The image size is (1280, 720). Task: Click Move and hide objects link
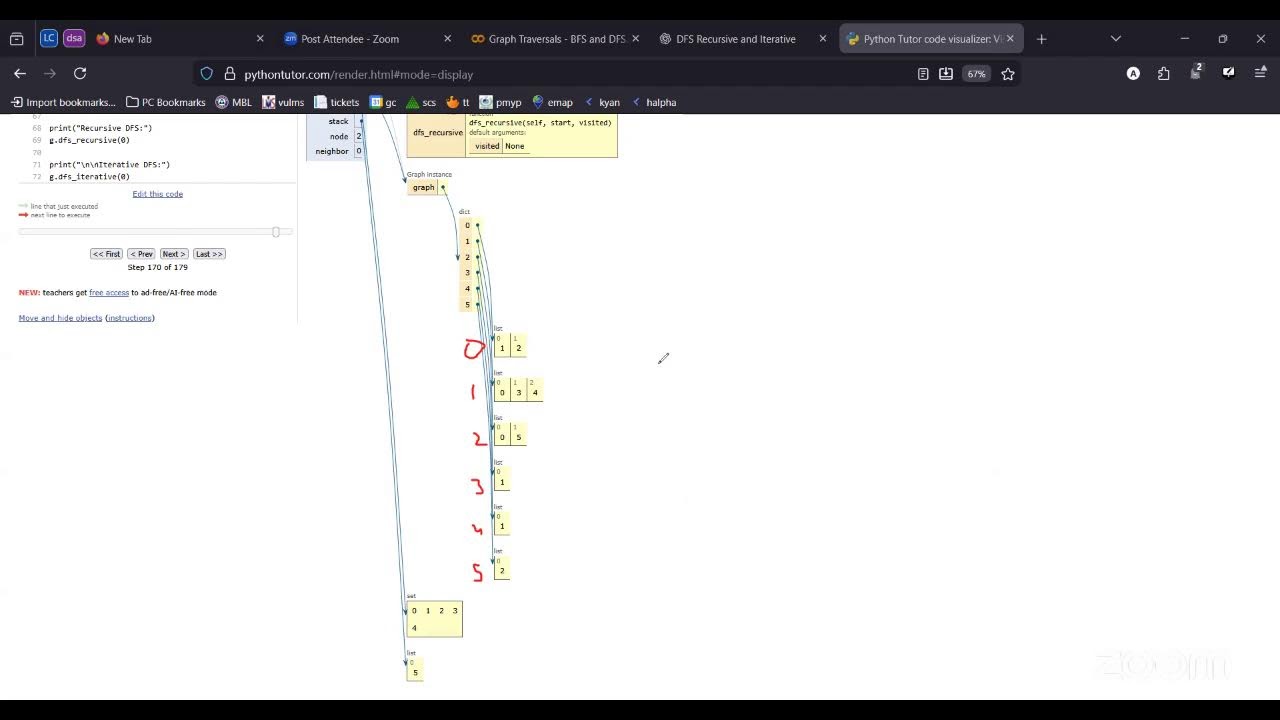coord(60,318)
